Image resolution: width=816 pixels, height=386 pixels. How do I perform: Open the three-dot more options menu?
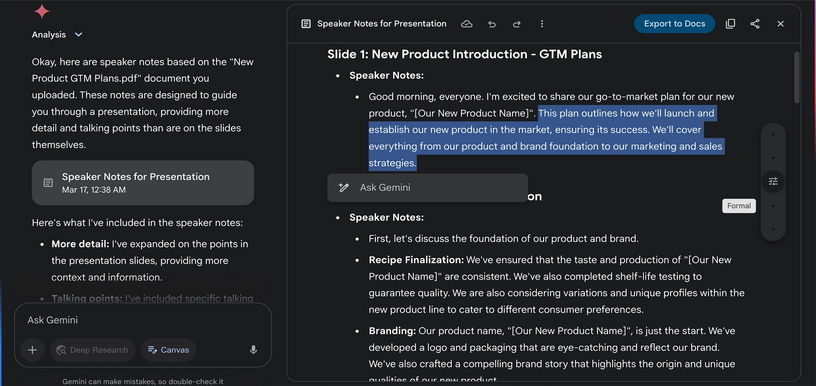click(x=542, y=24)
